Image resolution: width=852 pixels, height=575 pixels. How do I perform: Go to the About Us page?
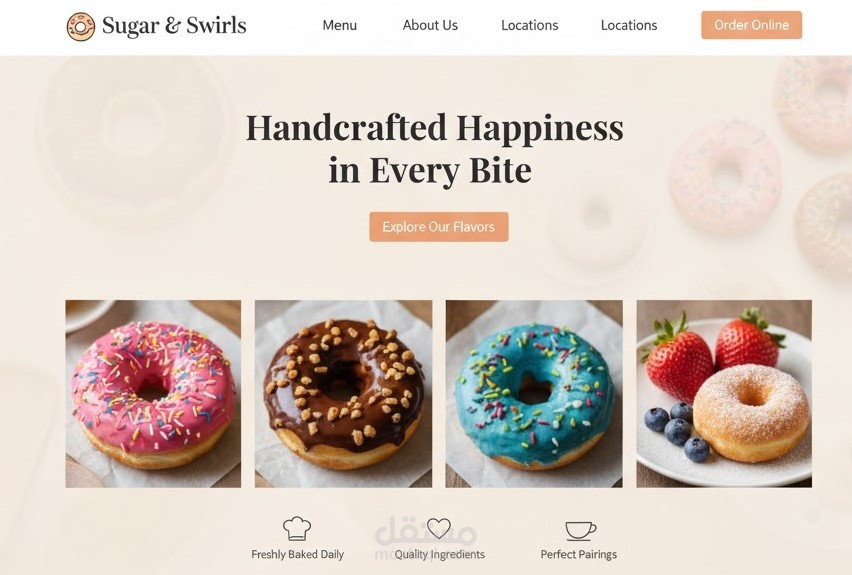[x=430, y=25]
